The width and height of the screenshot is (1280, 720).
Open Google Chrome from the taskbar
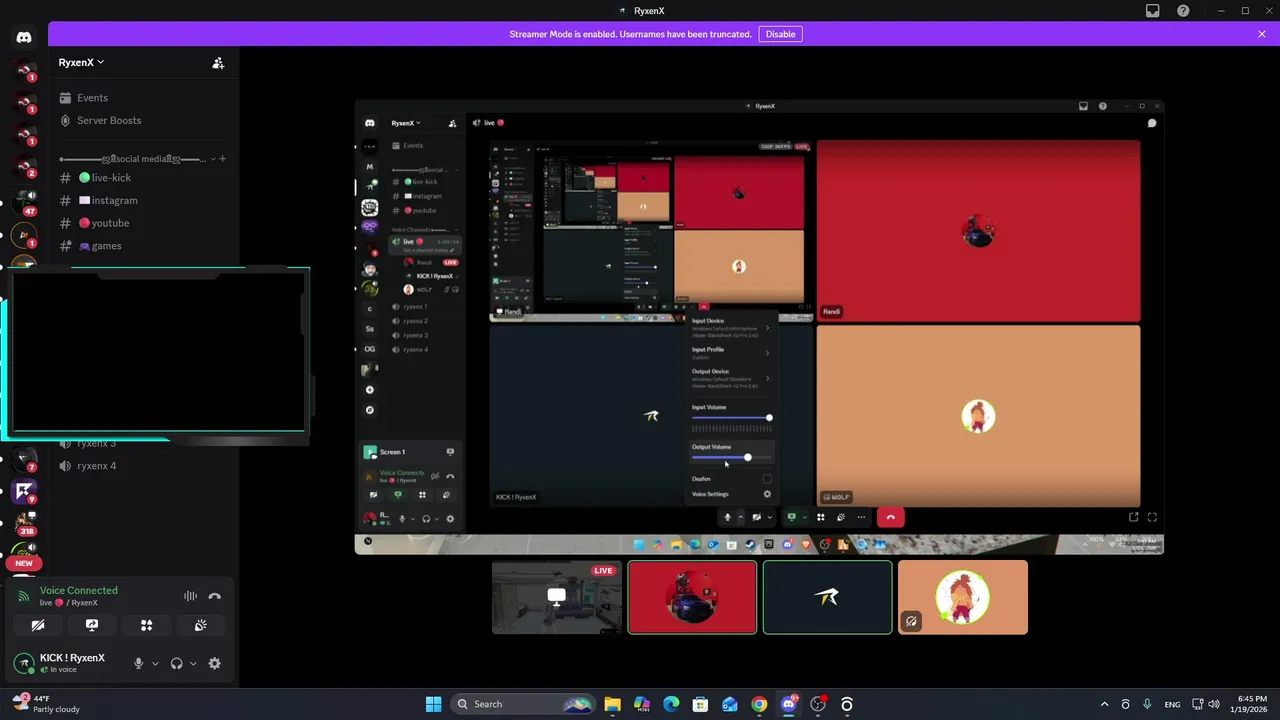click(x=759, y=704)
